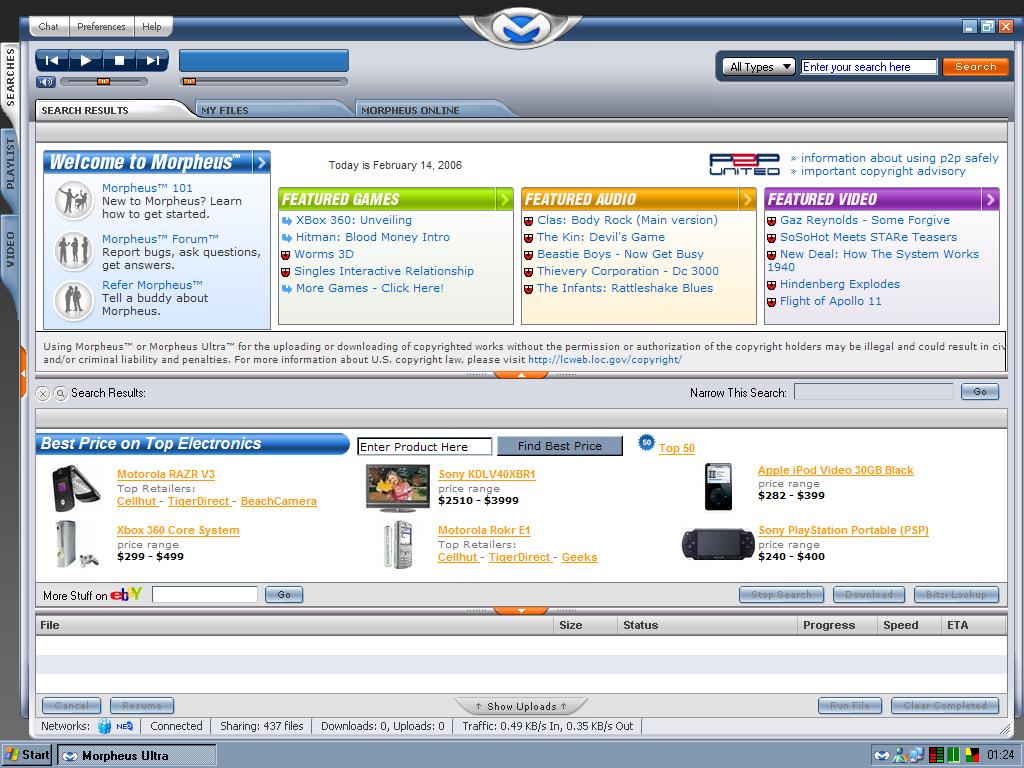Click the Sony KDLV40XBR1 TV thumbnail
Viewport: 1024px width, 768px height.
pyautogui.click(x=398, y=488)
